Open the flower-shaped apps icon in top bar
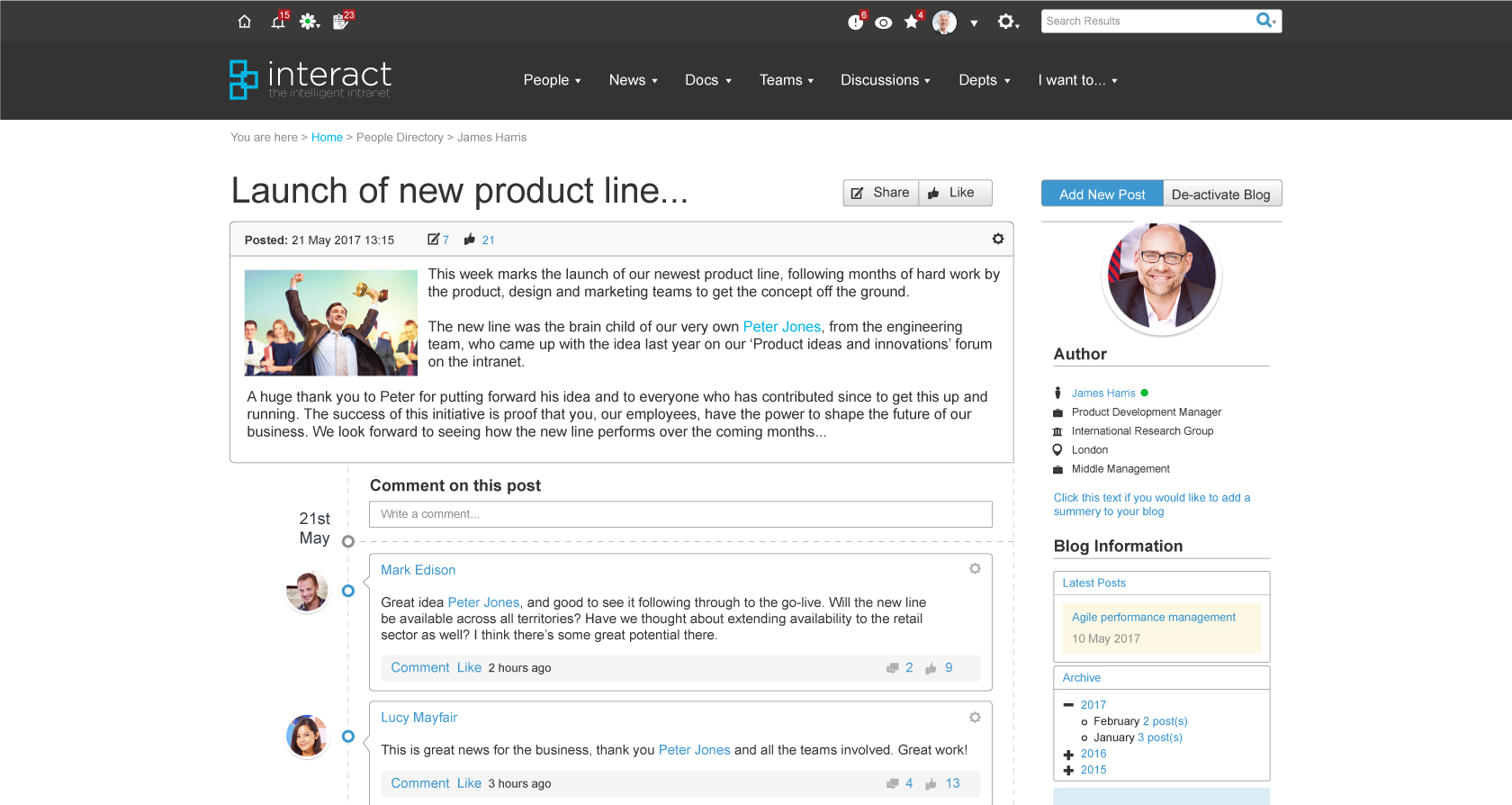Image resolution: width=1512 pixels, height=805 pixels. 310,22
